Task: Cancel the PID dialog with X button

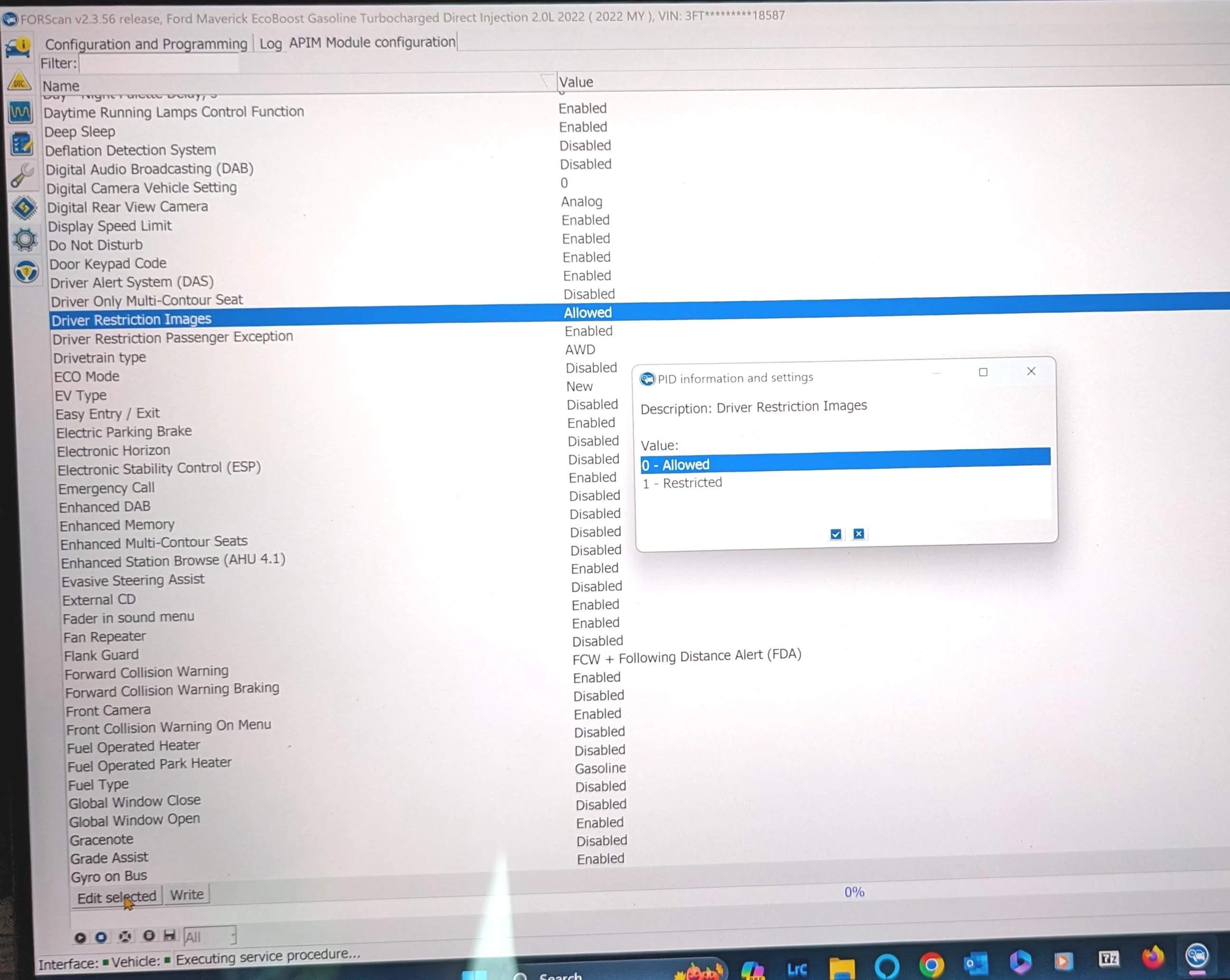Action: [x=859, y=533]
